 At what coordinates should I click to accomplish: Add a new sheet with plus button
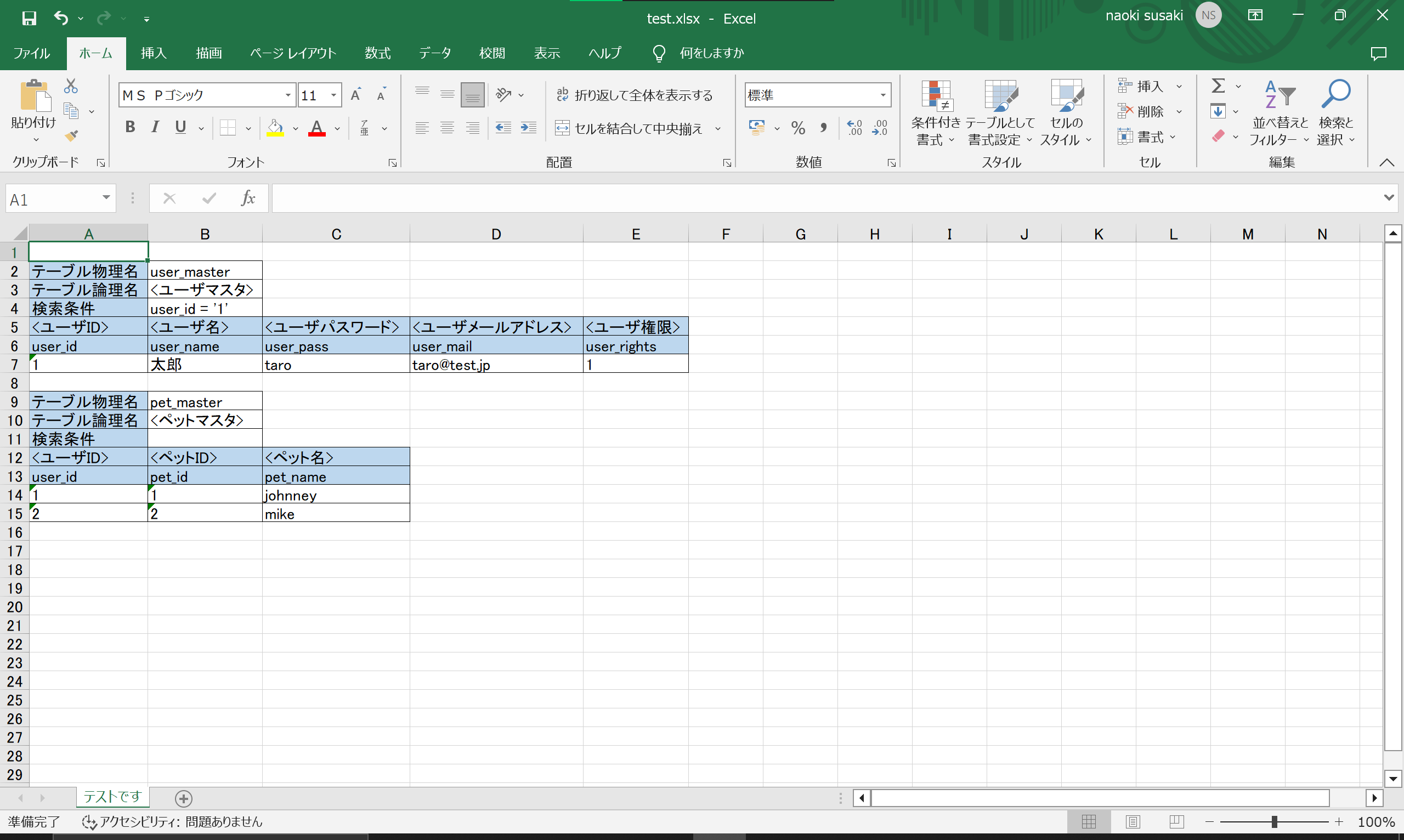coord(183,798)
